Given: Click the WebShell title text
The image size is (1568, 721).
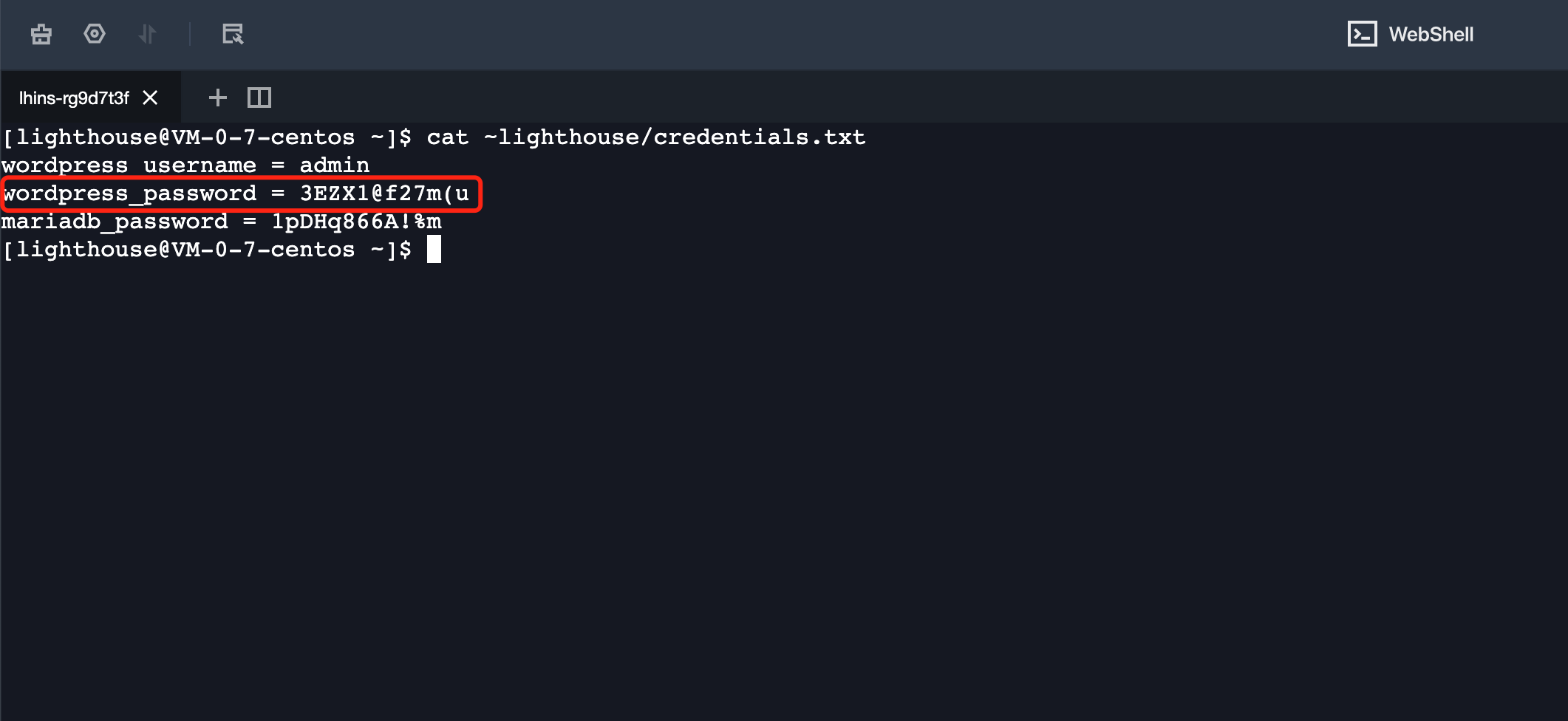Looking at the screenshot, I should click(x=1431, y=34).
